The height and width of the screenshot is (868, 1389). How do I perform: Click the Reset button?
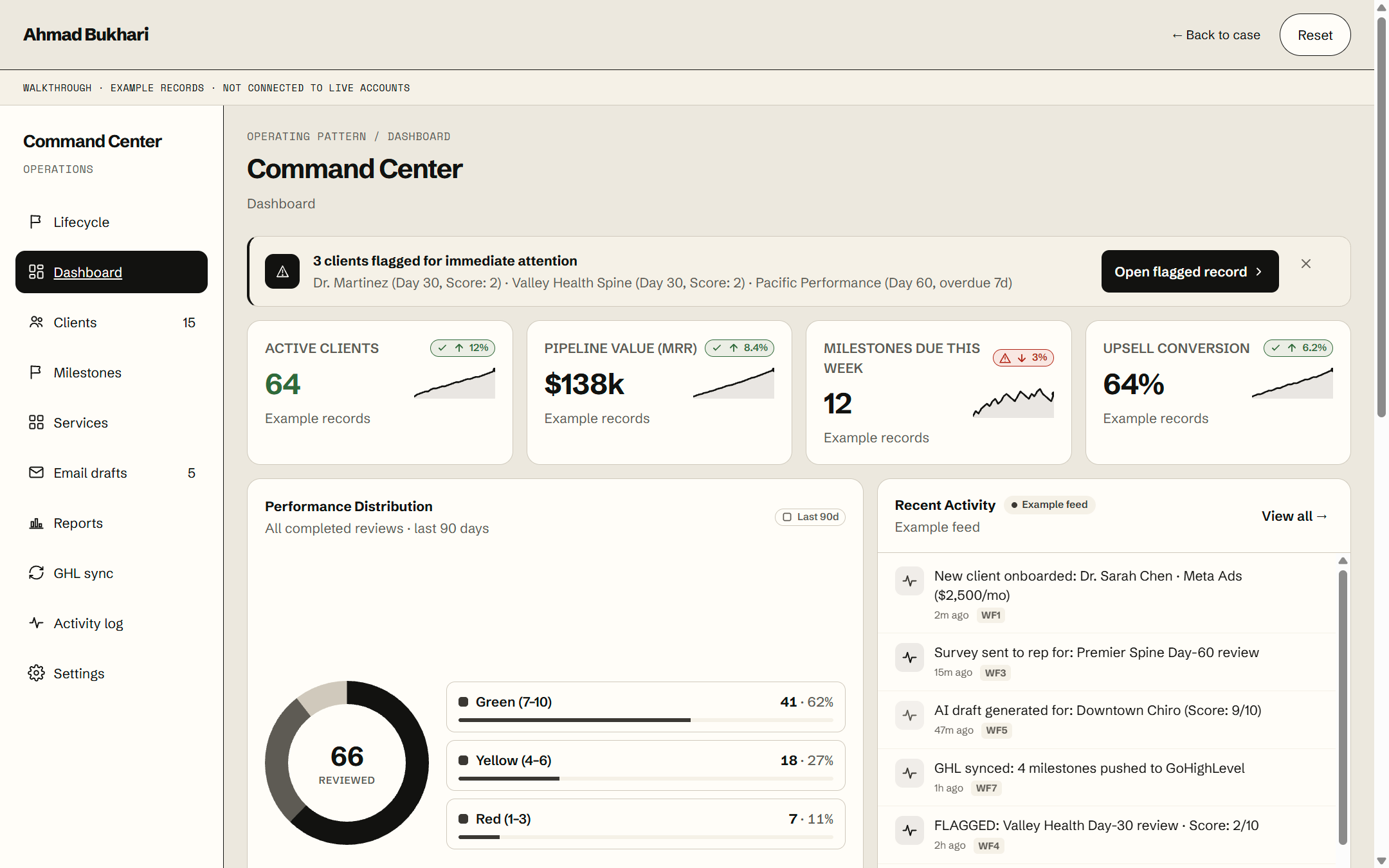coord(1315,35)
